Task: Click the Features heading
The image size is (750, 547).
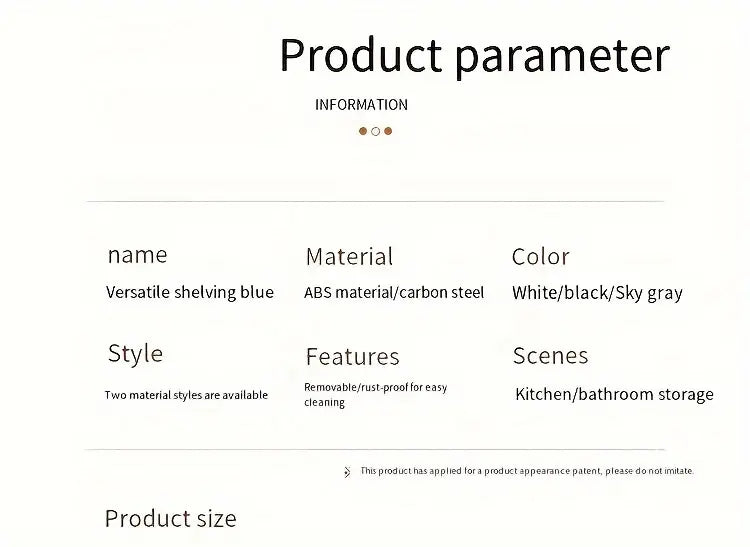Action: point(352,357)
